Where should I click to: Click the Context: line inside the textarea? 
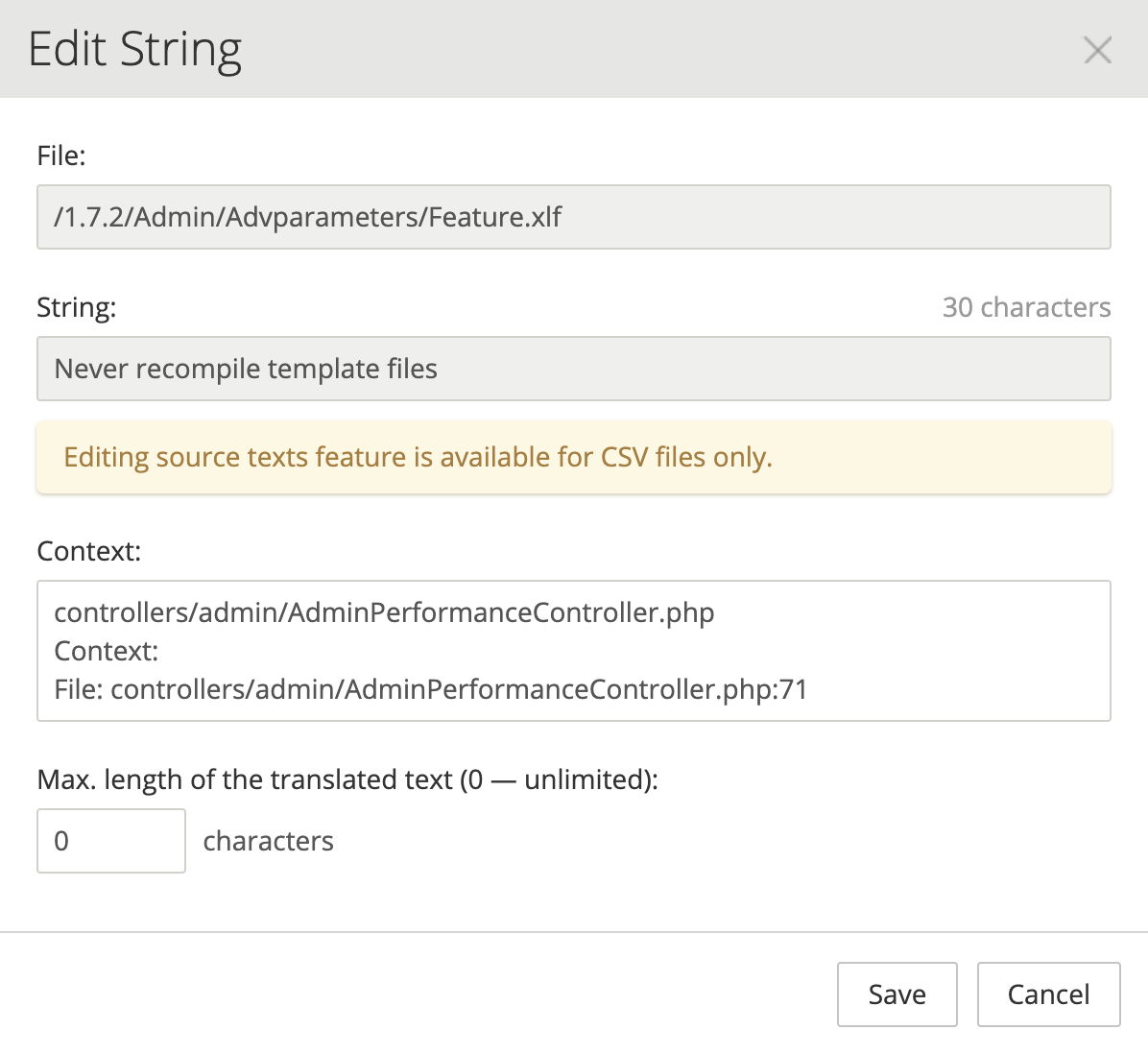(x=106, y=651)
